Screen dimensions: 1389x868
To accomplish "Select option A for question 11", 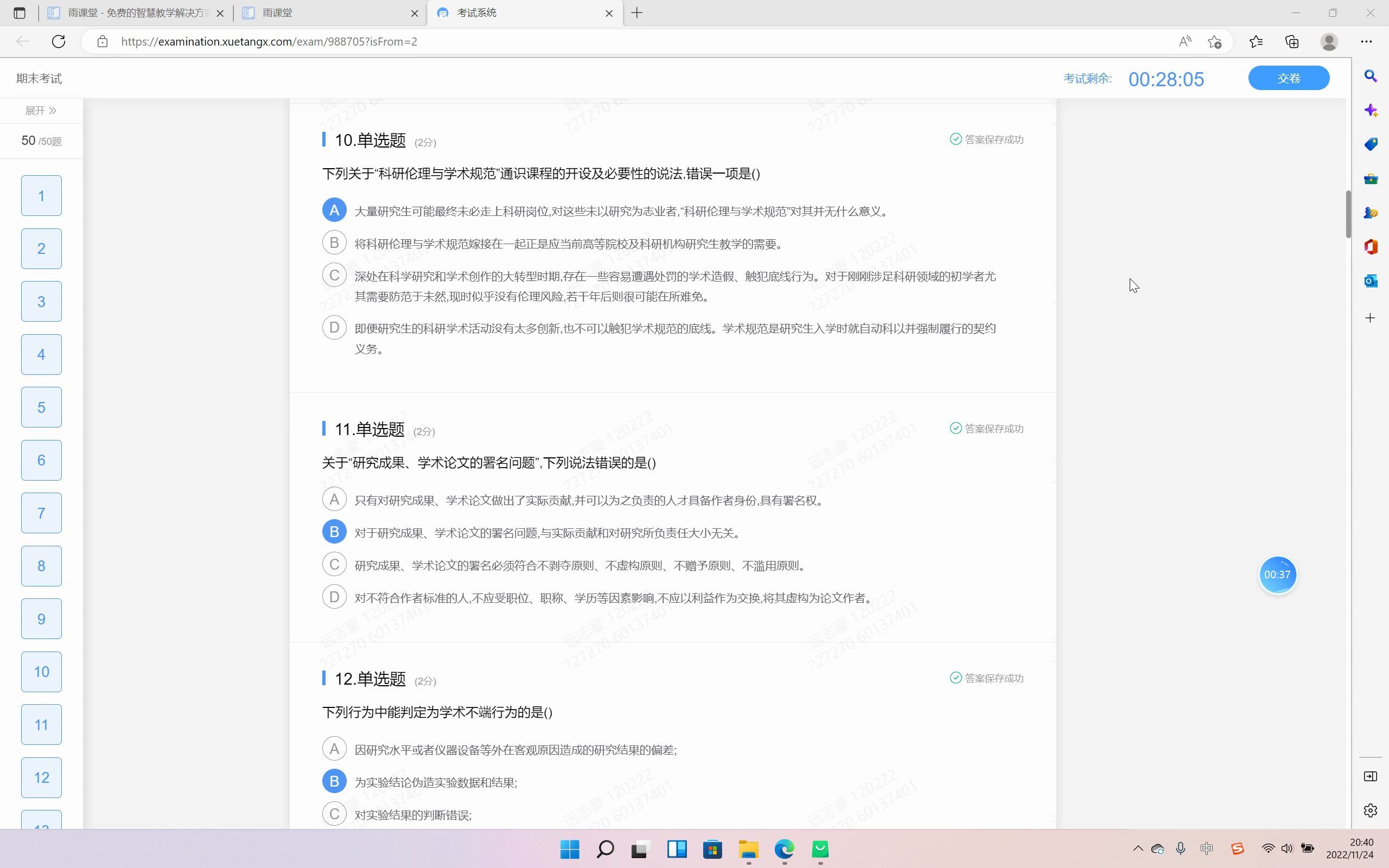I will tap(334, 500).
